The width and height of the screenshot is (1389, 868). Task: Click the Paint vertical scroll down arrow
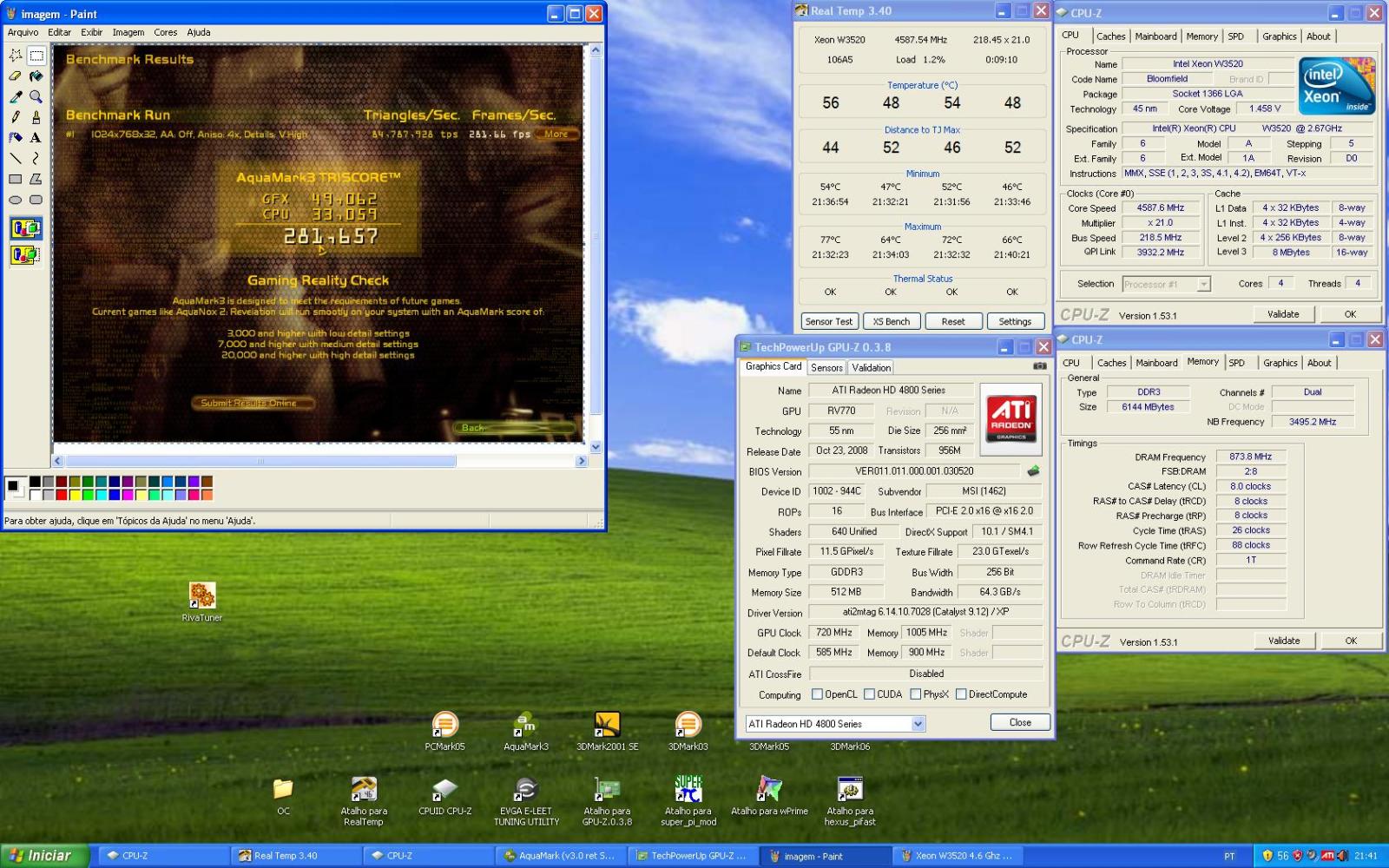point(596,447)
